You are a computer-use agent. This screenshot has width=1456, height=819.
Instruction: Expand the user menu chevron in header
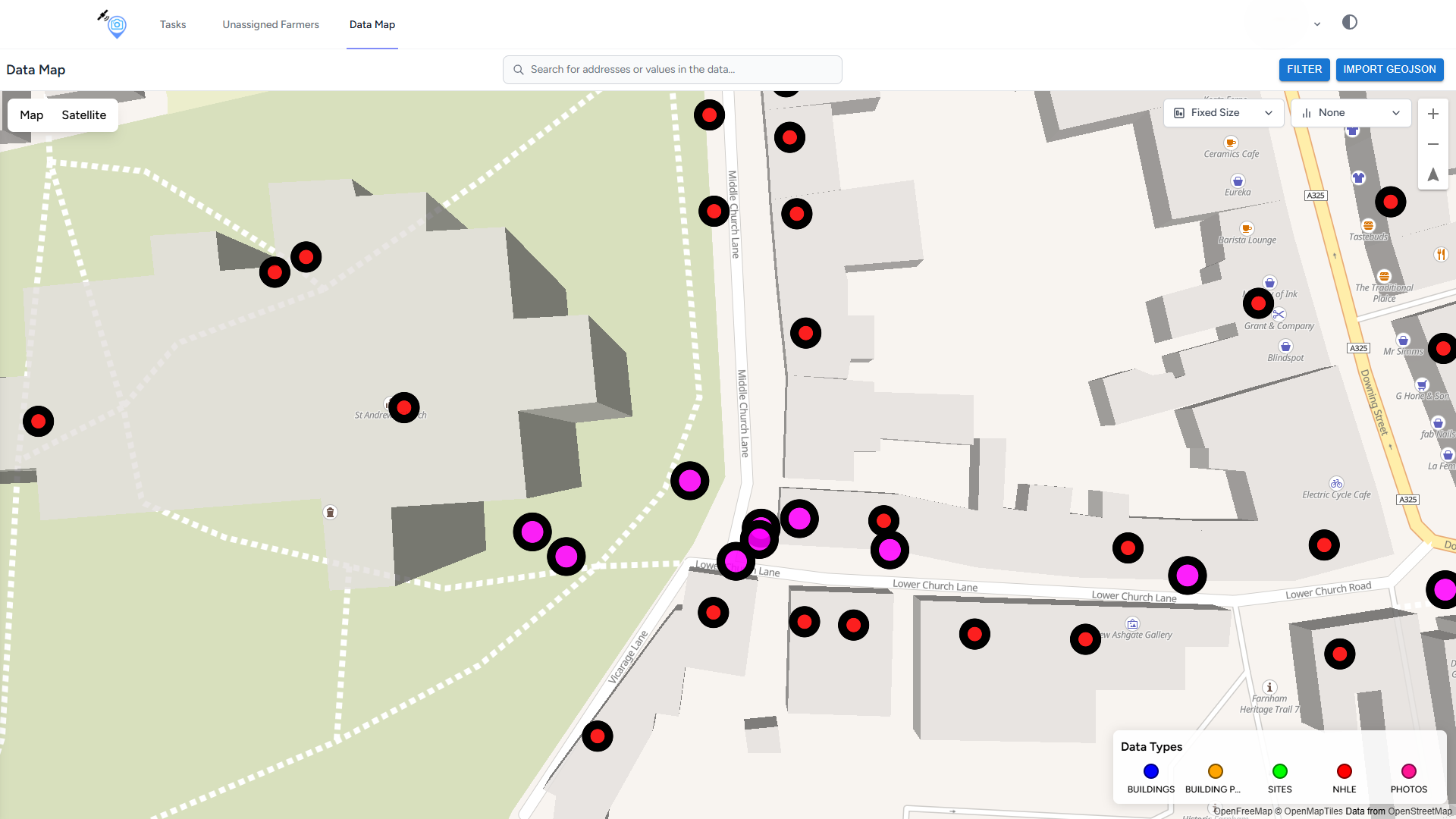coord(1317,24)
